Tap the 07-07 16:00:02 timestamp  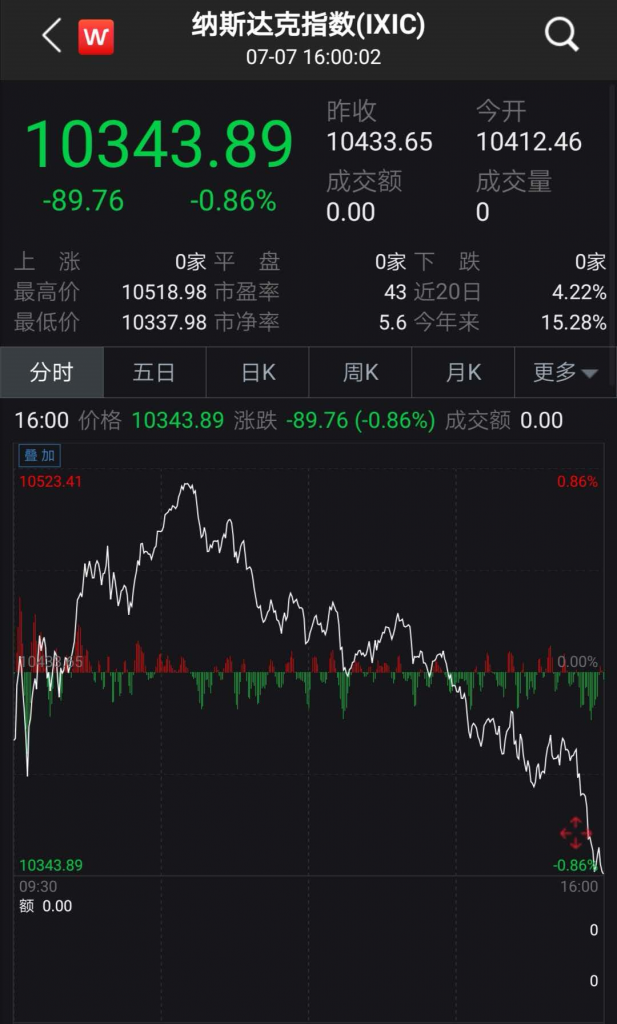(x=313, y=57)
